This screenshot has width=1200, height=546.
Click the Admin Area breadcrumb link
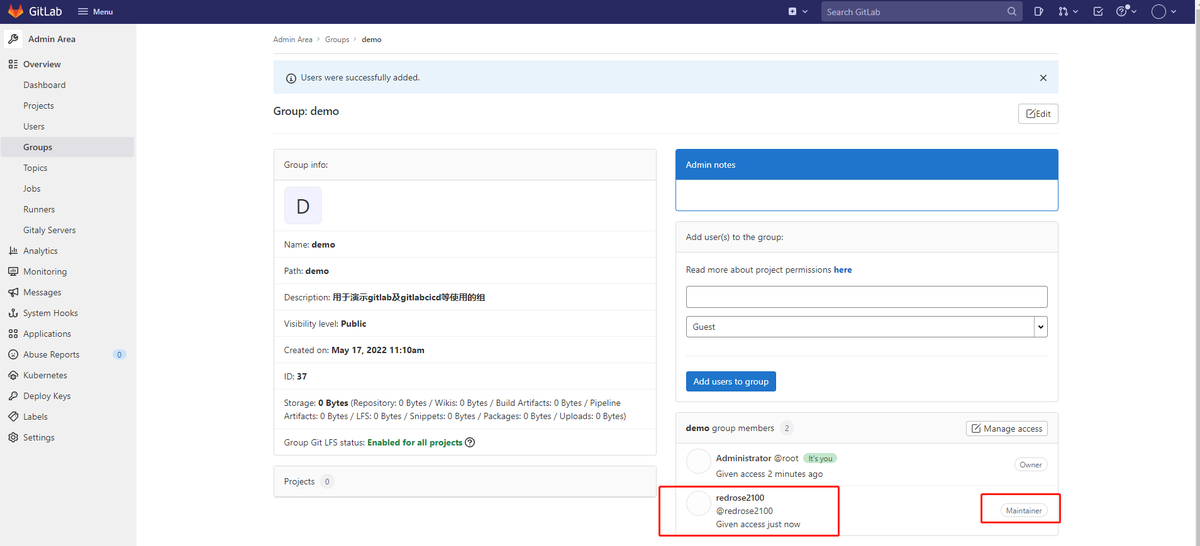click(293, 40)
